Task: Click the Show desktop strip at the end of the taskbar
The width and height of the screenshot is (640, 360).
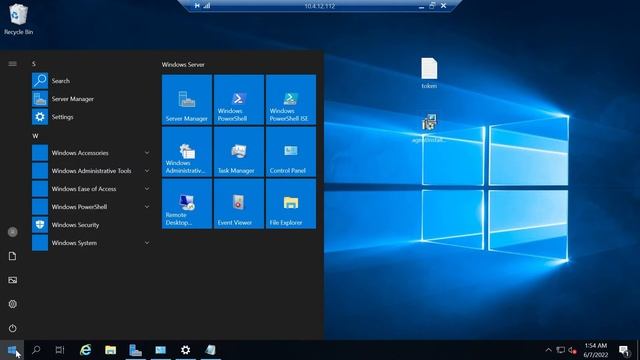Action: pos(638,350)
